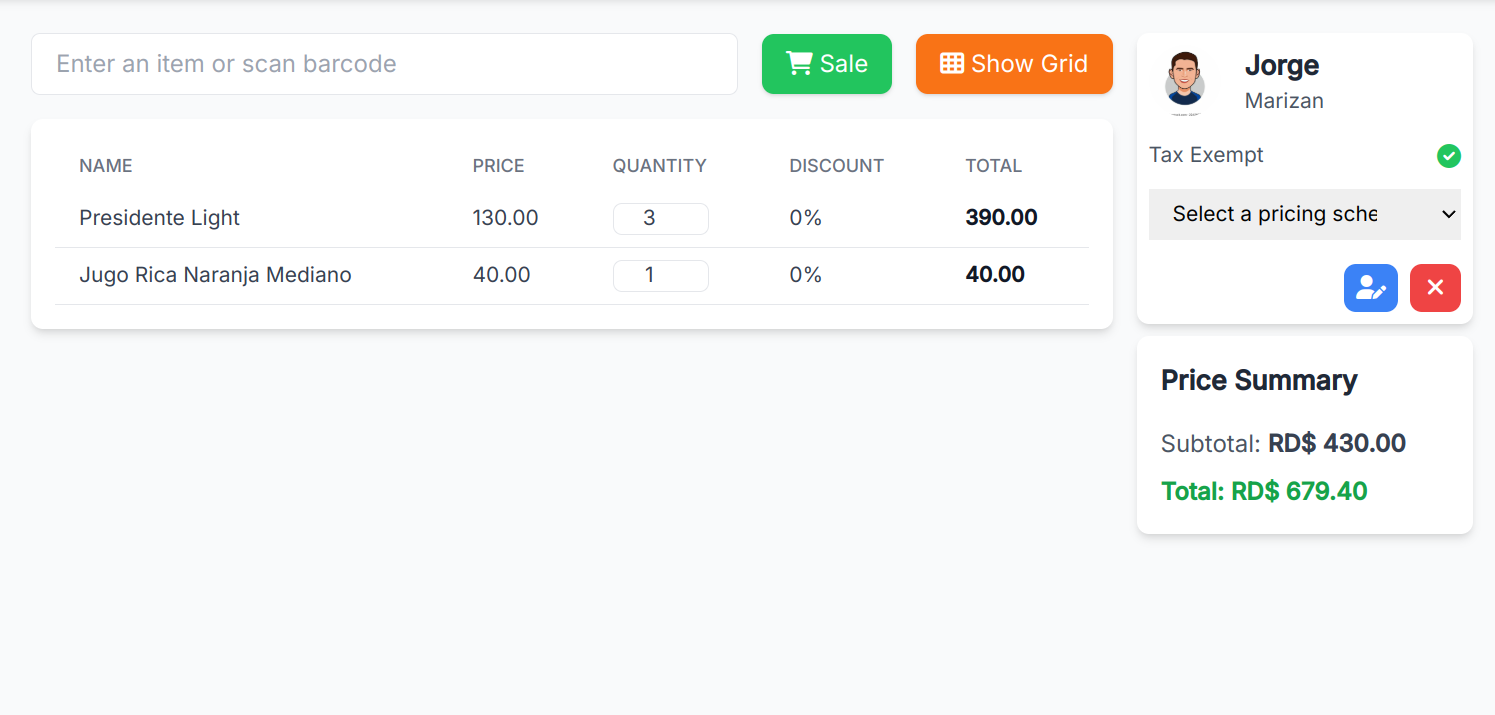
Task: Click the 0% discount for Jugo Rica Naranja
Action: tap(805, 274)
